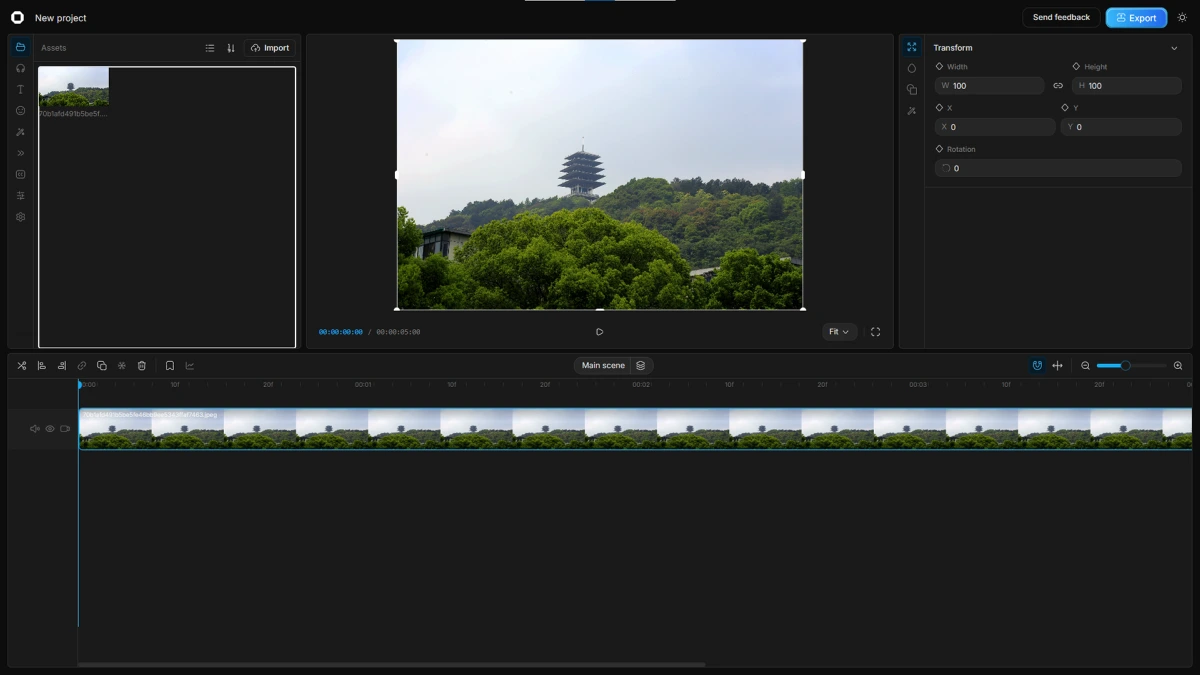The image size is (1200, 675).
Task: Click the Y position input field
Action: (1122, 127)
